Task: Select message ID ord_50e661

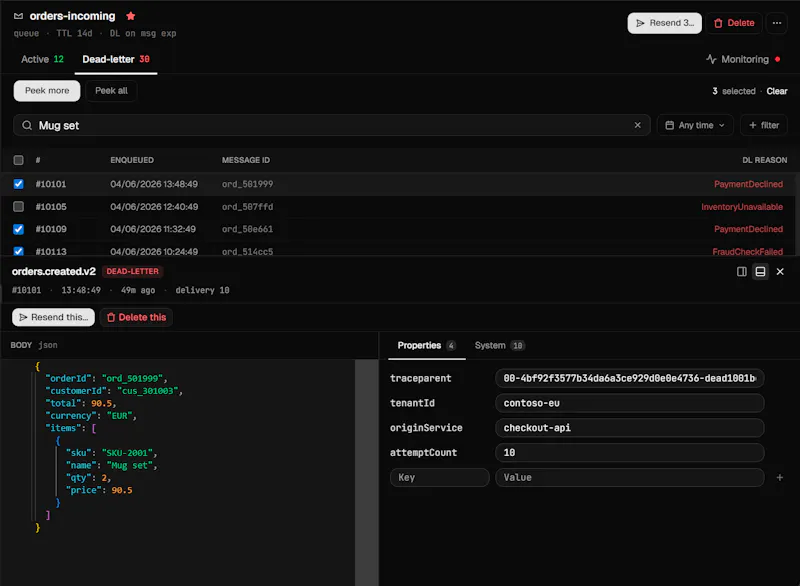Action: pos(247,229)
